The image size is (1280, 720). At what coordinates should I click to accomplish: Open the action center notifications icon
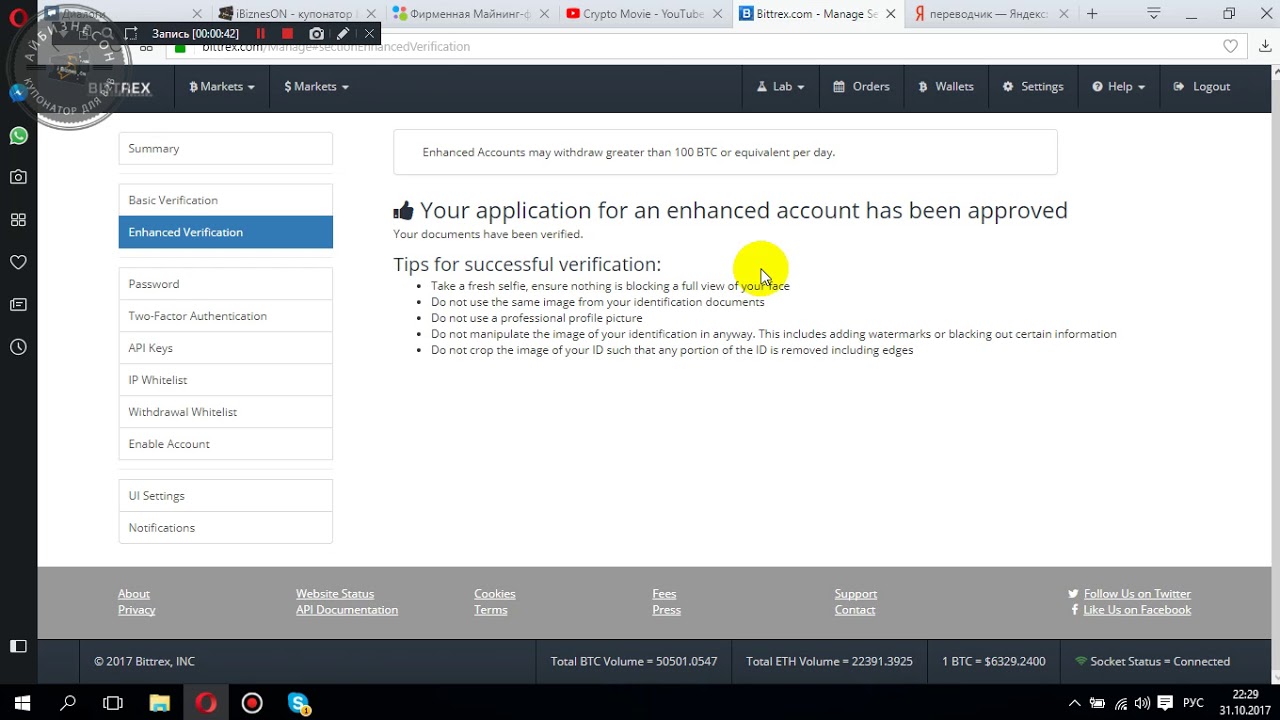1165,703
